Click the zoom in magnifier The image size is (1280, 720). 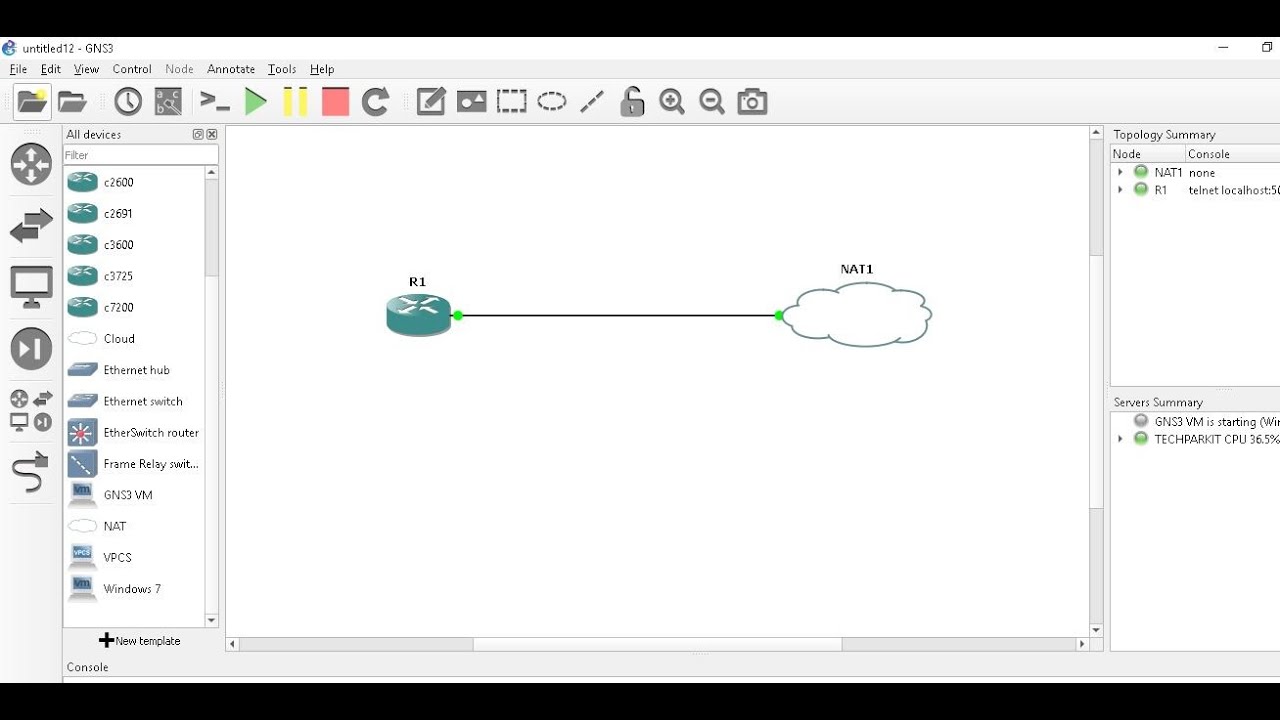[672, 101]
